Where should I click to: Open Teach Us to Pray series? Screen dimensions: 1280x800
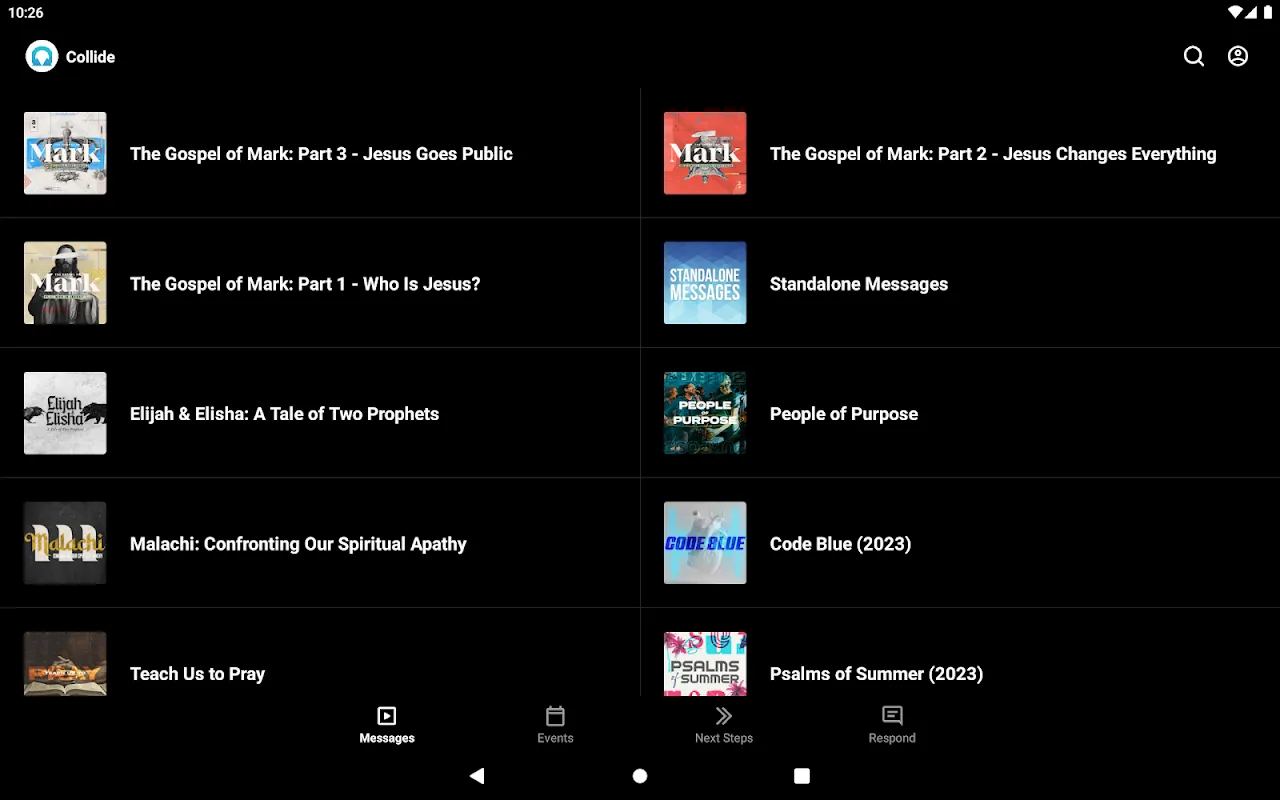pos(197,673)
